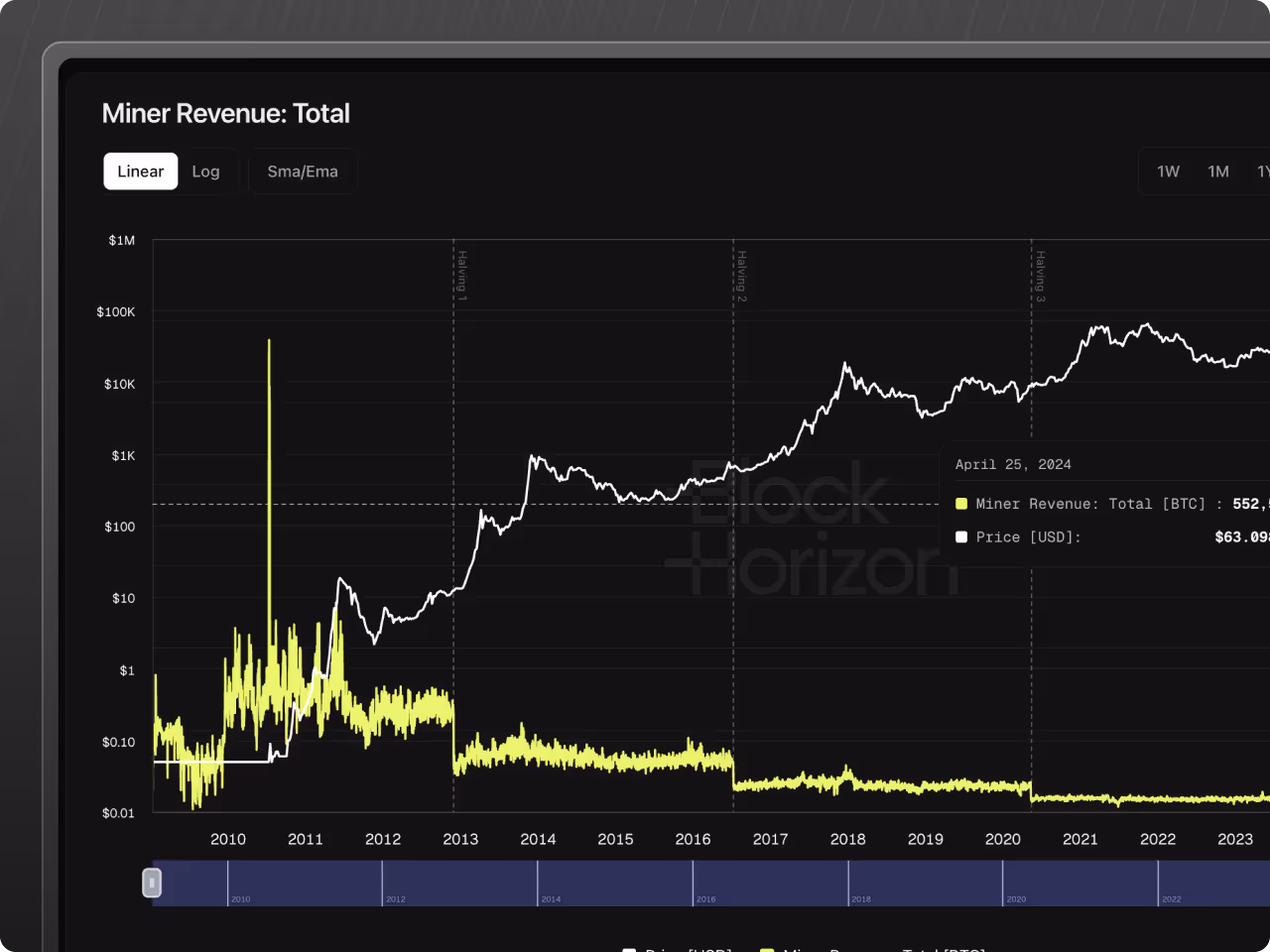Click the 2011 x-axis year label
This screenshot has height=952, width=1270.
click(x=306, y=839)
